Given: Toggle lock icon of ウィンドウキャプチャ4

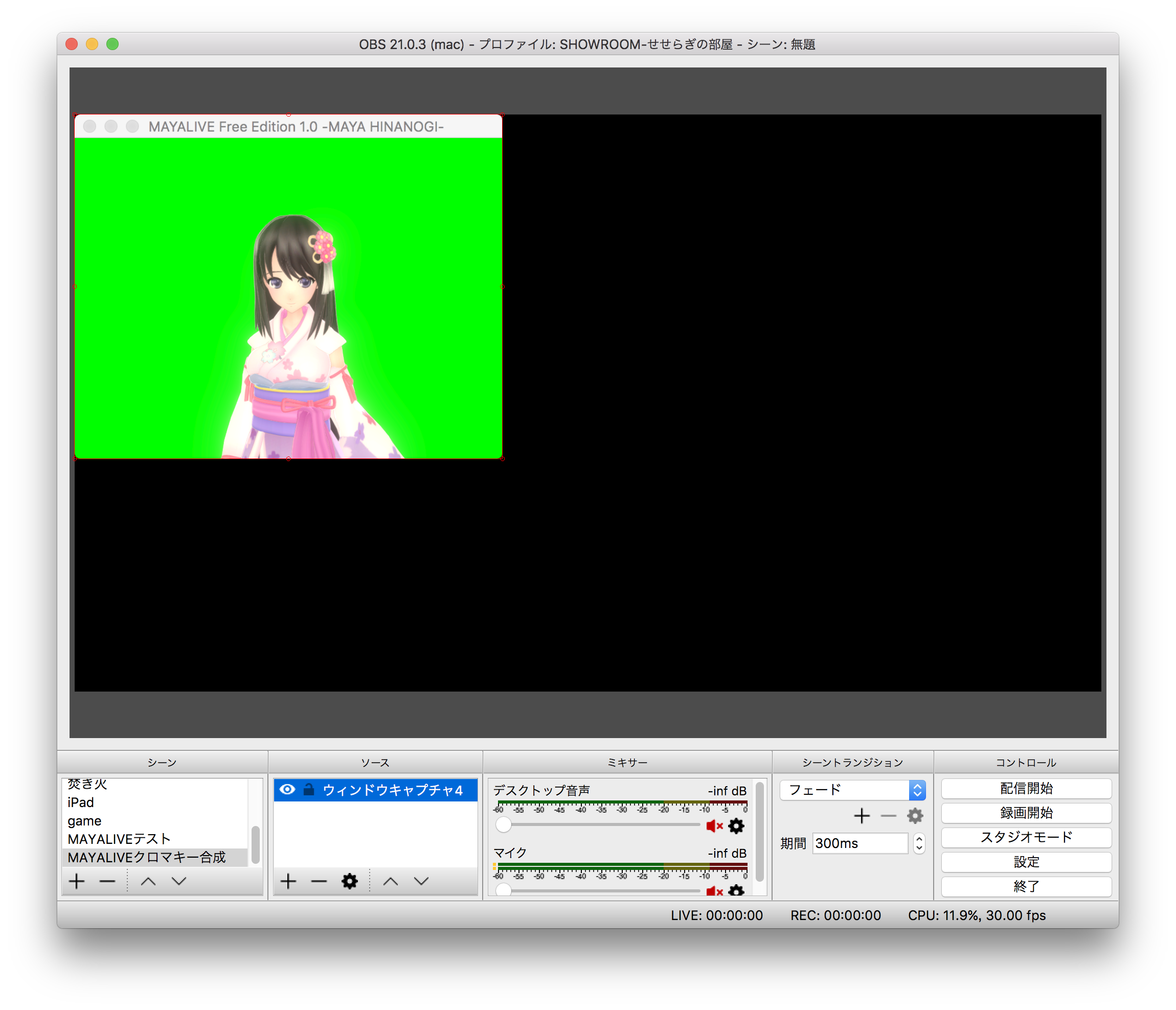Looking at the screenshot, I should pyautogui.click(x=309, y=789).
